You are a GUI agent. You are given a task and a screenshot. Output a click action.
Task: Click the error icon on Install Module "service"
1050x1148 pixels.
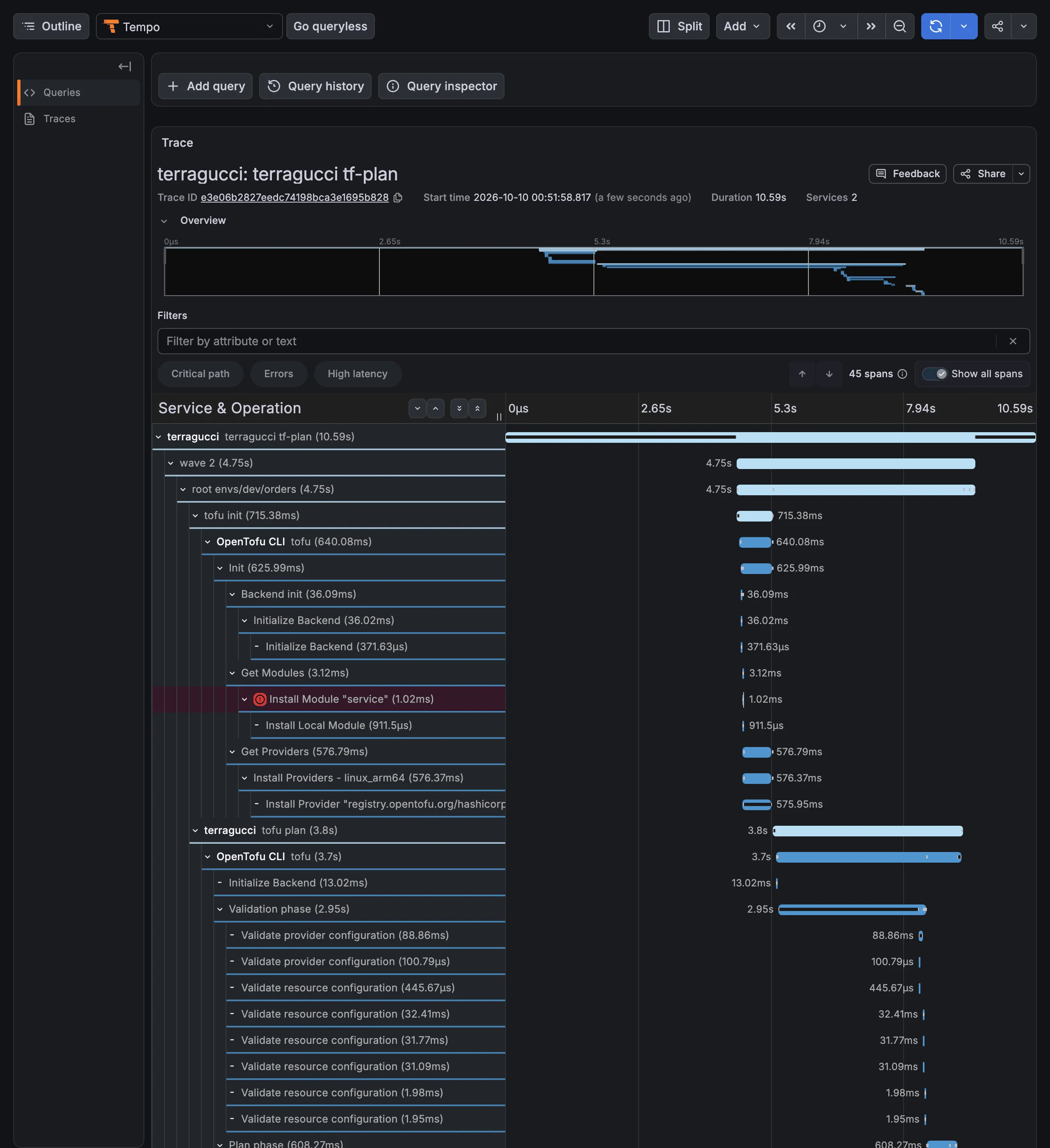[x=260, y=699]
